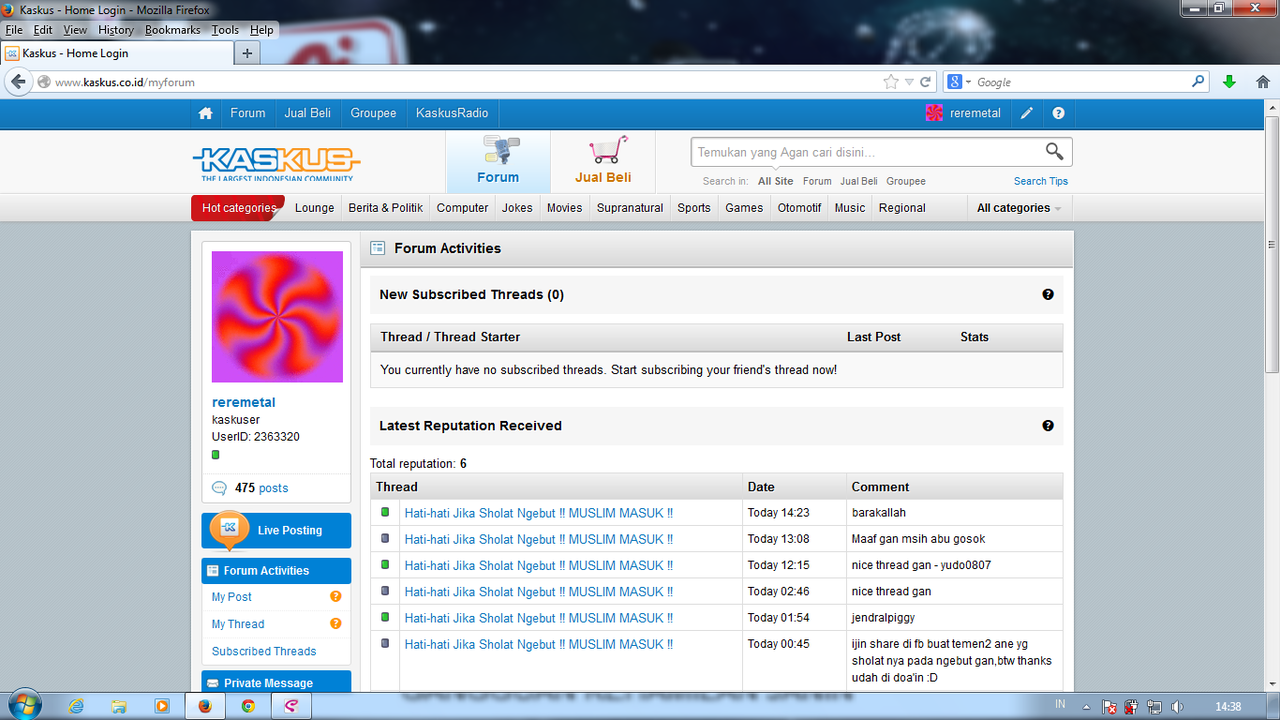Click the swirl profile avatar picture
Screen dimensions: 1280x720
pos(277,316)
